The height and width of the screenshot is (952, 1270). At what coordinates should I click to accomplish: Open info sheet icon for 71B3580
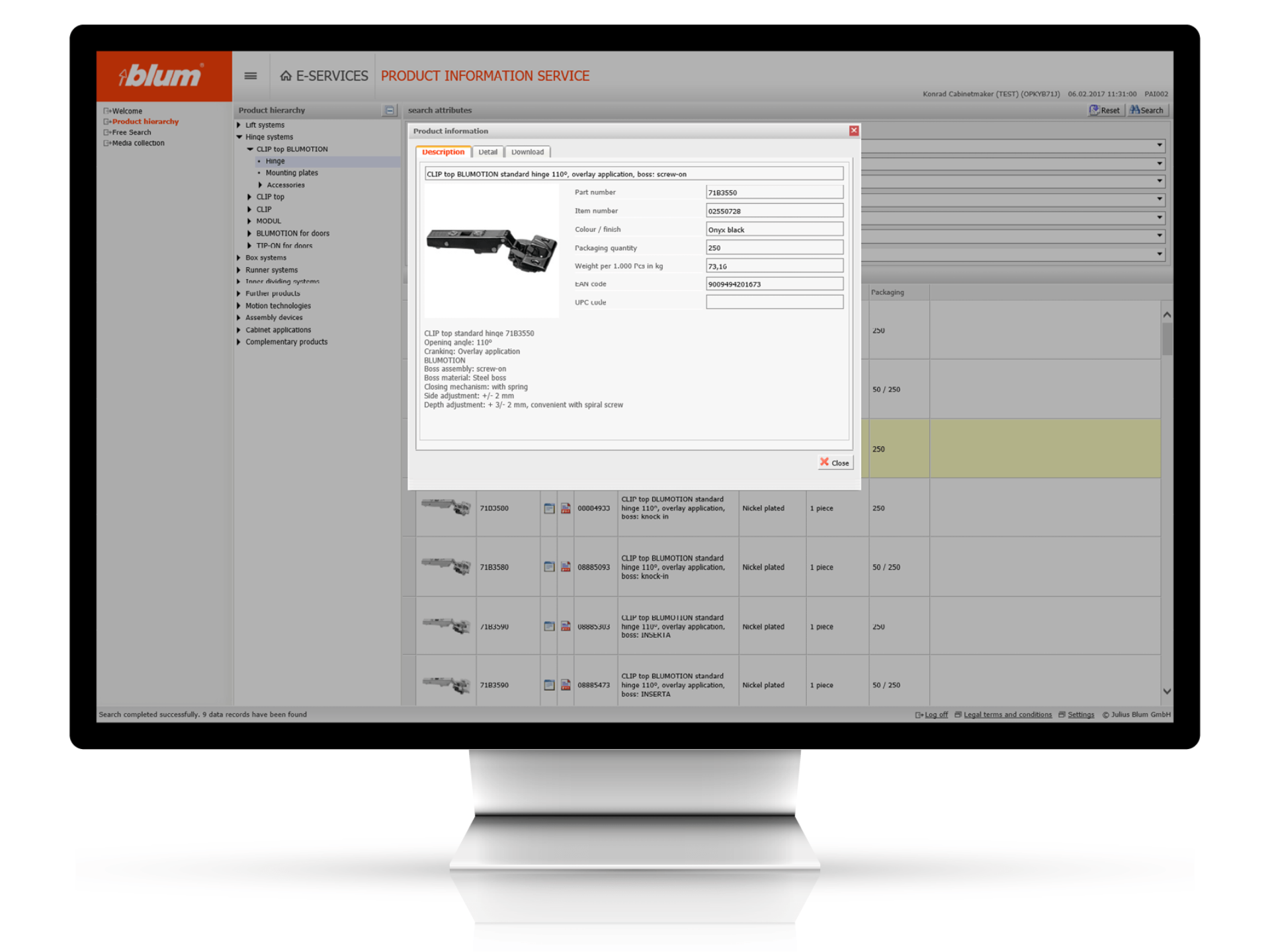point(549,567)
